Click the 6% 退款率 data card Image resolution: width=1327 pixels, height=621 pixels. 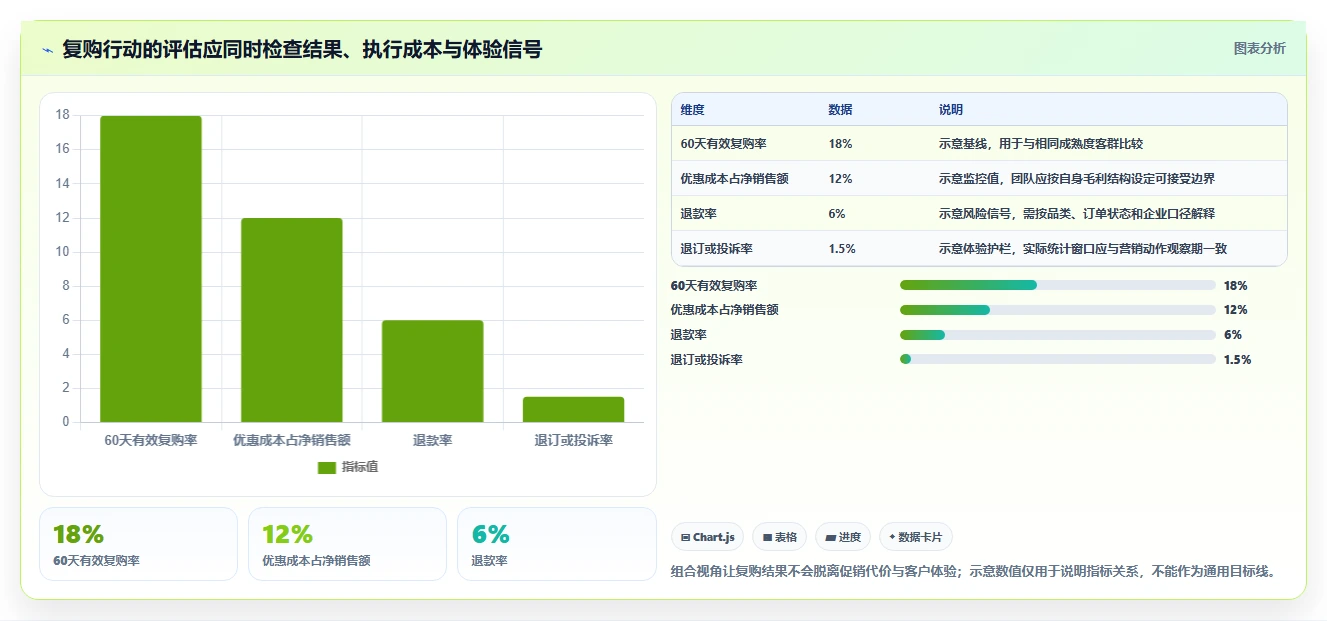click(x=556, y=544)
